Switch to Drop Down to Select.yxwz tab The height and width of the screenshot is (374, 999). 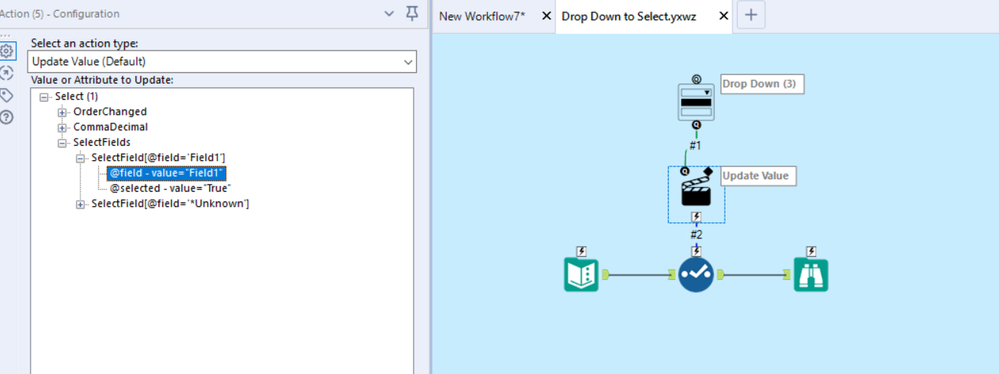(629, 17)
